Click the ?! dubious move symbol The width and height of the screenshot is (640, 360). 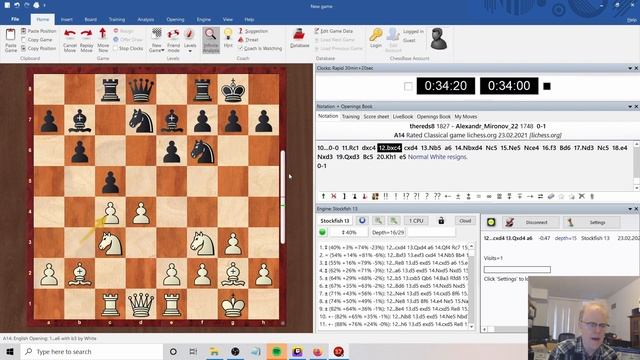point(416,196)
